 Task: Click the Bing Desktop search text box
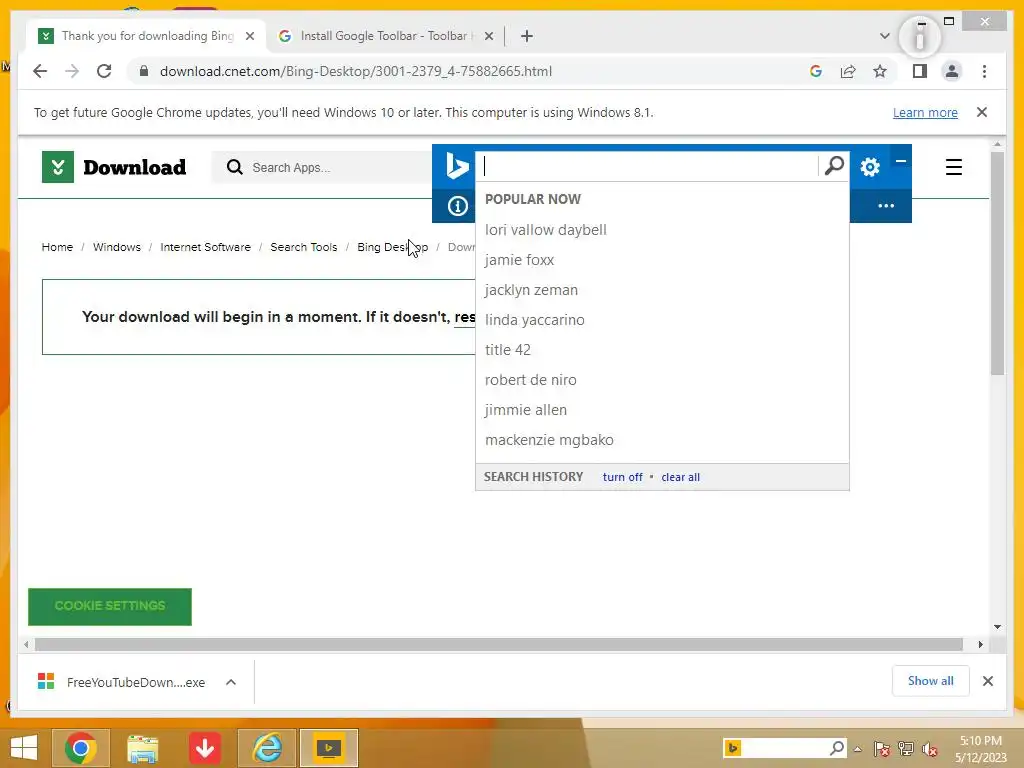tap(649, 167)
